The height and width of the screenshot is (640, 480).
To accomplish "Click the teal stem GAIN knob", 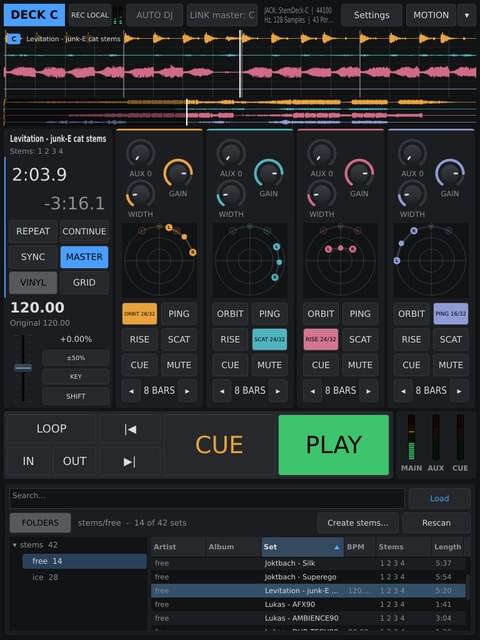I will point(269,173).
